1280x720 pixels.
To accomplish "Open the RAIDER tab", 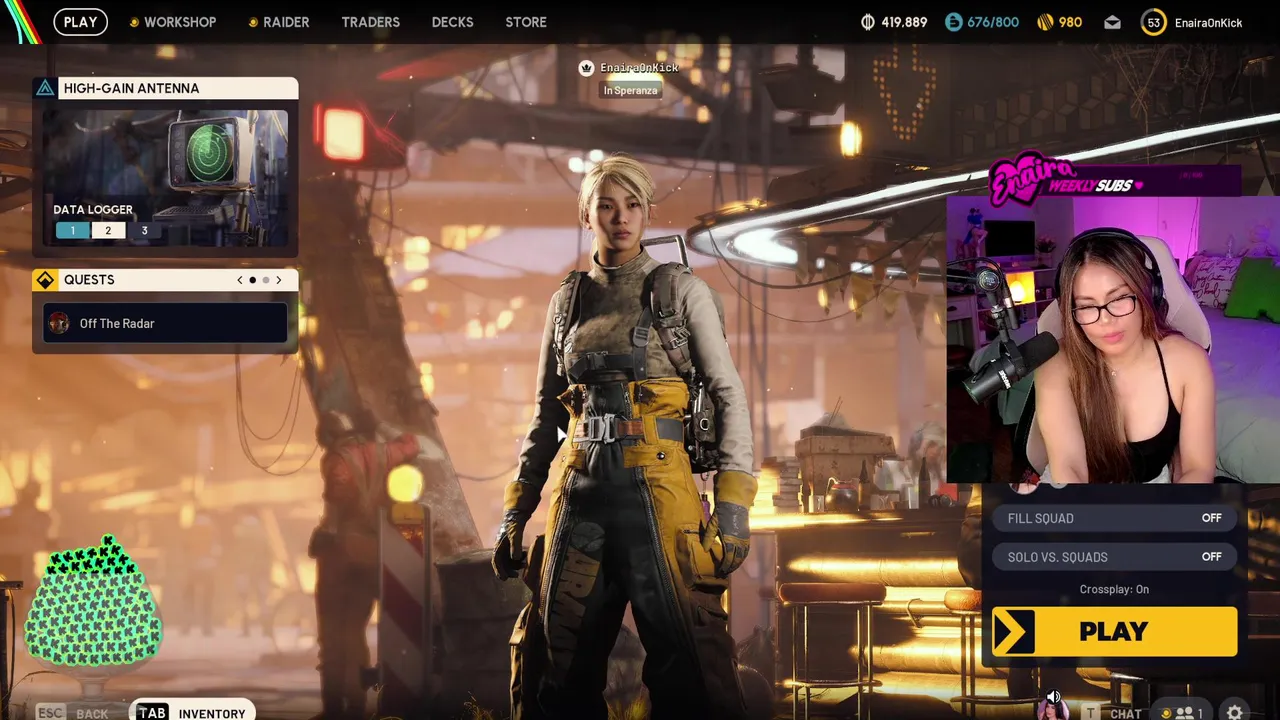I will click(278, 22).
